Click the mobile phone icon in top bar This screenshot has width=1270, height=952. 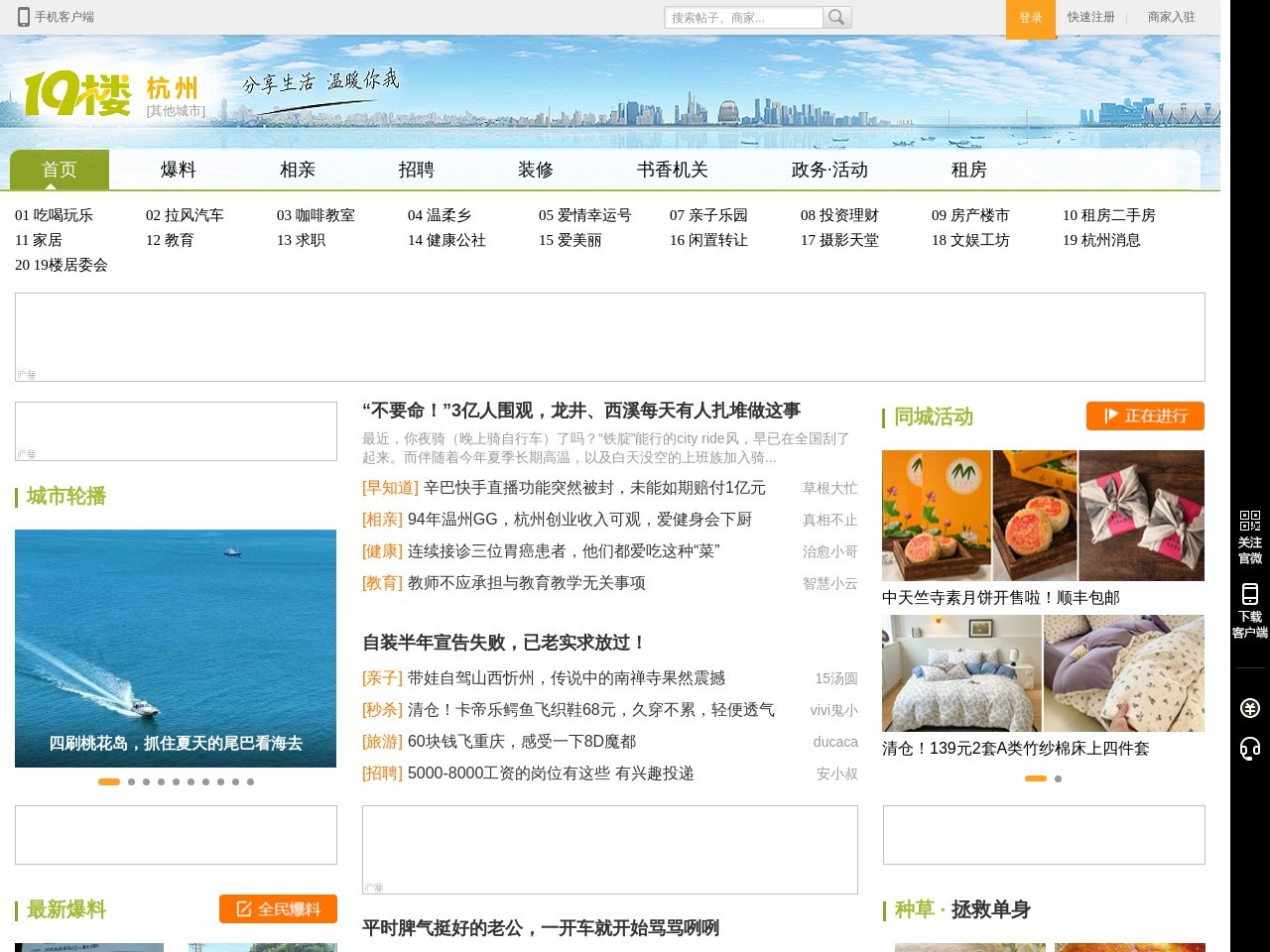(24, 17)
